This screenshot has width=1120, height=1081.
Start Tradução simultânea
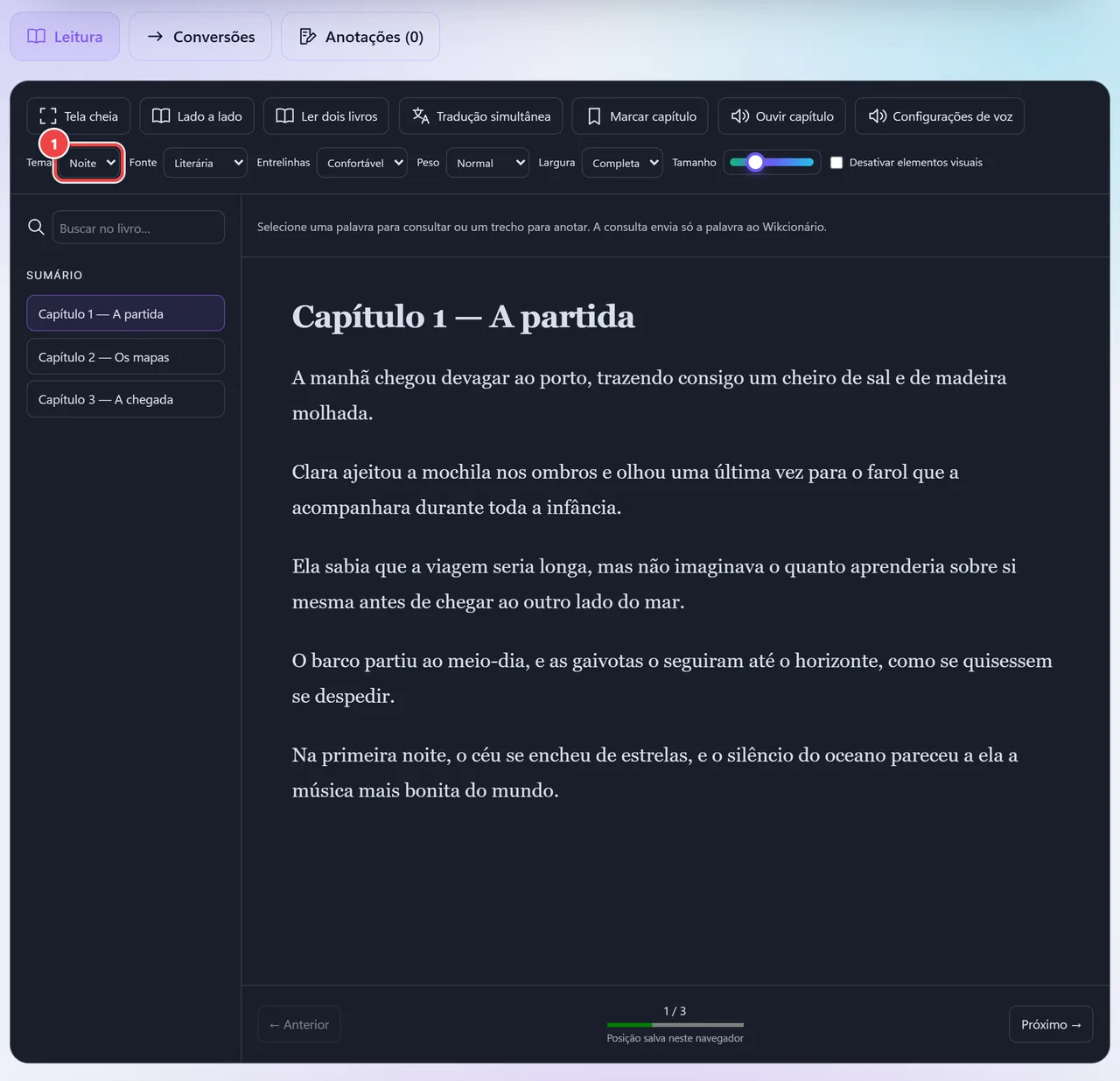[x=481, y=116]
